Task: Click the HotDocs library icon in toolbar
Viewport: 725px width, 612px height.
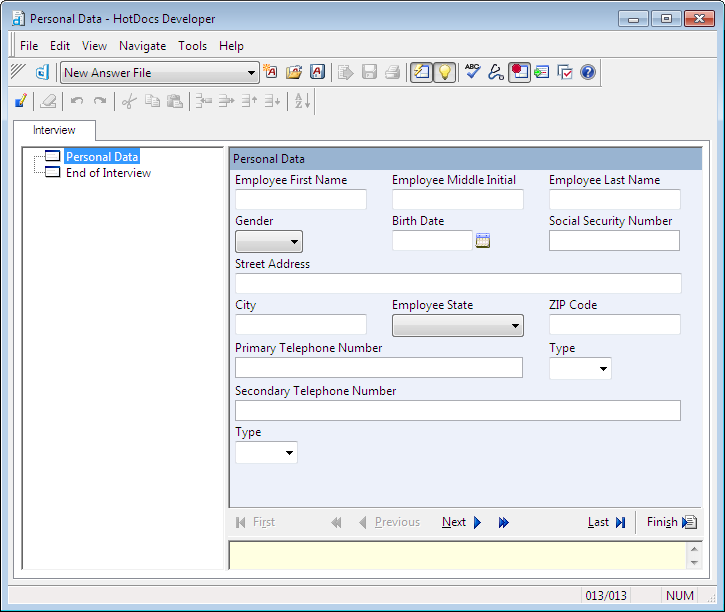Action: (x=42, y=73)
